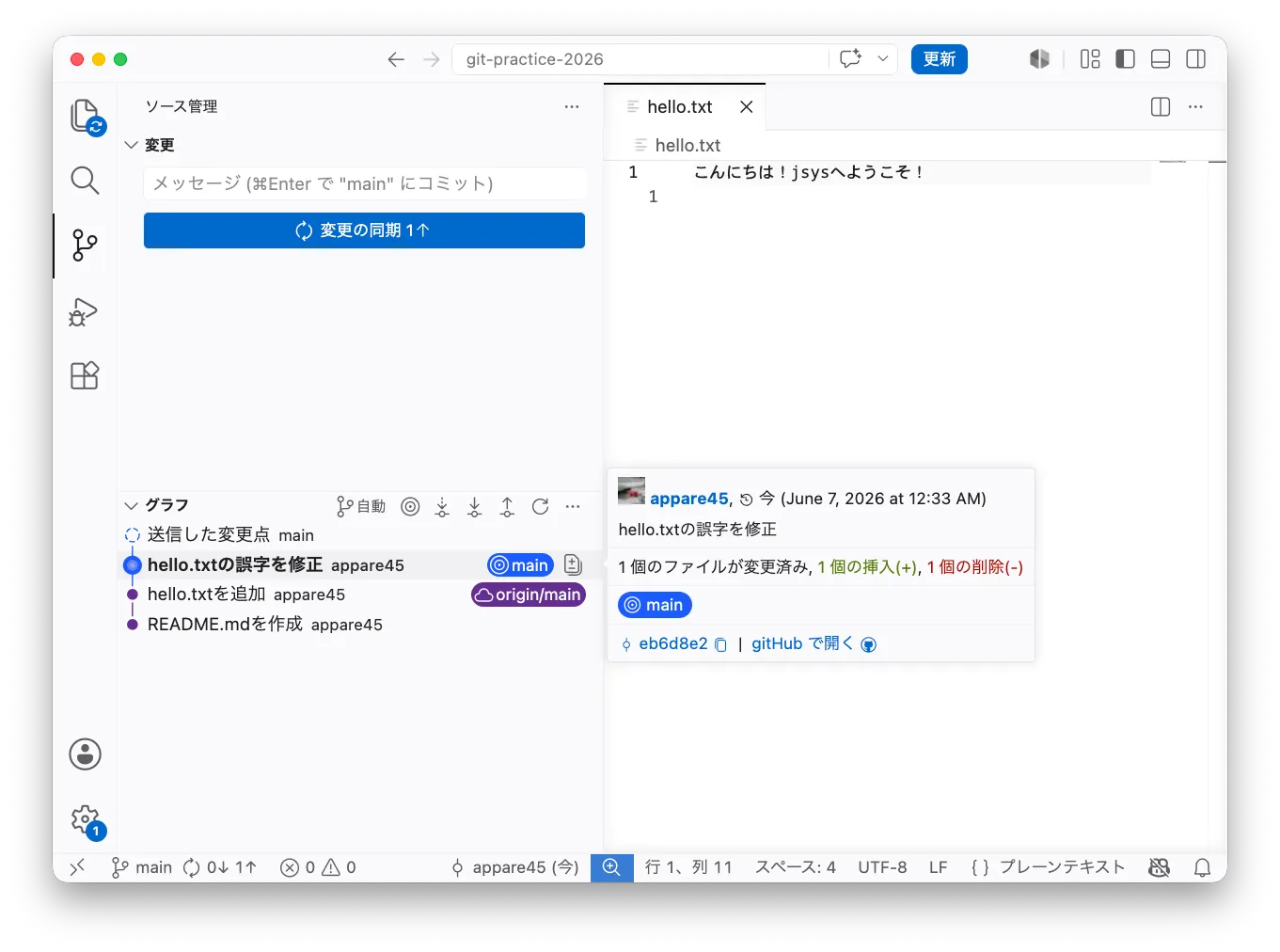
Task: Split the editor to the right
Action: point(1161,106)
